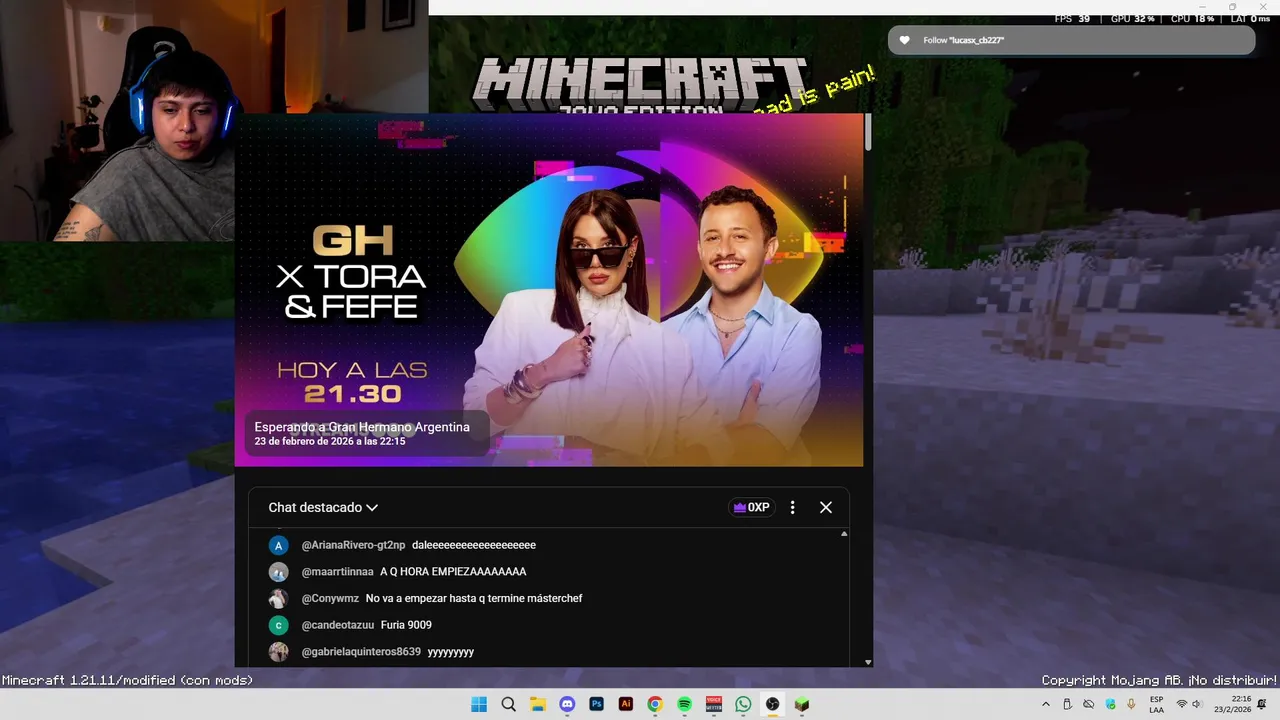
Task: Click the ArianaRivero 'A' avatar
Action: pos(278,545)
